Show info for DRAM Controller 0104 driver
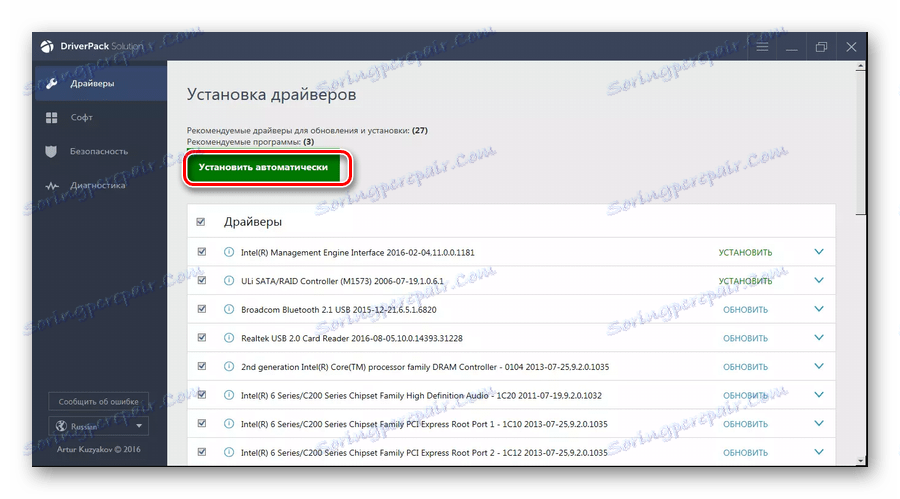This screenshot has width=900, height=499. tap(229, 366)
